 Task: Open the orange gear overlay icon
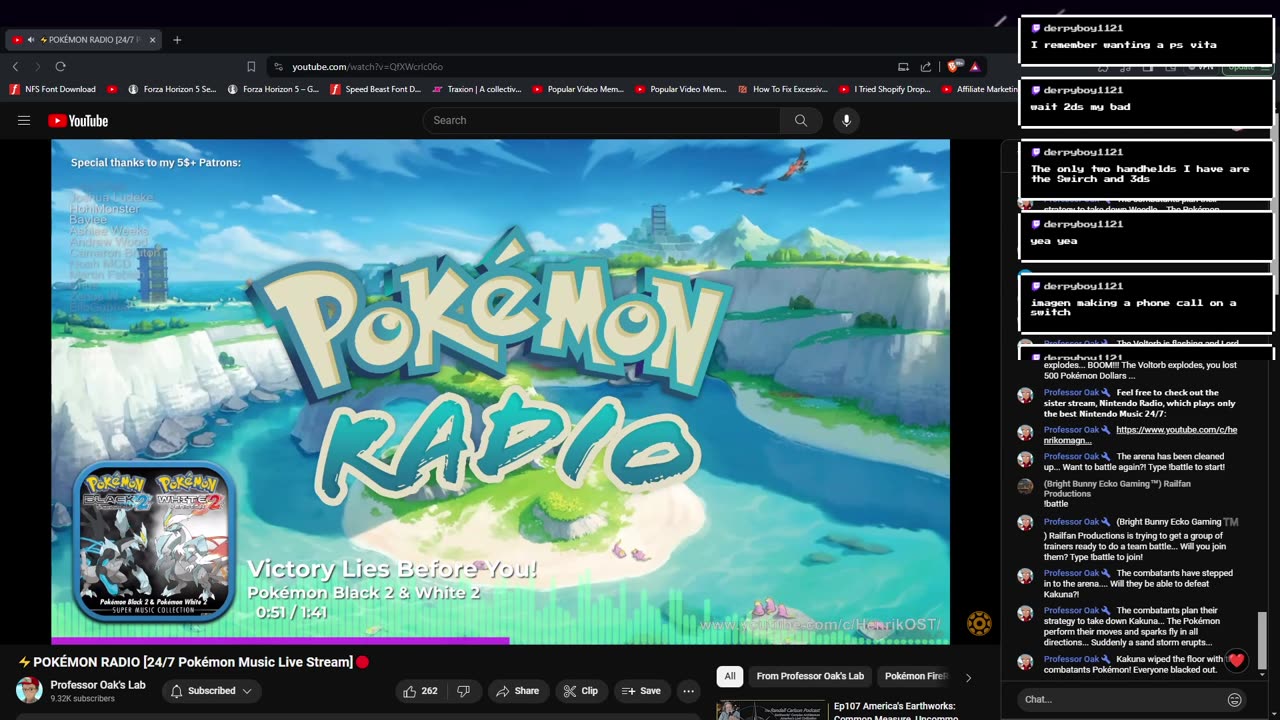point(979,624)
